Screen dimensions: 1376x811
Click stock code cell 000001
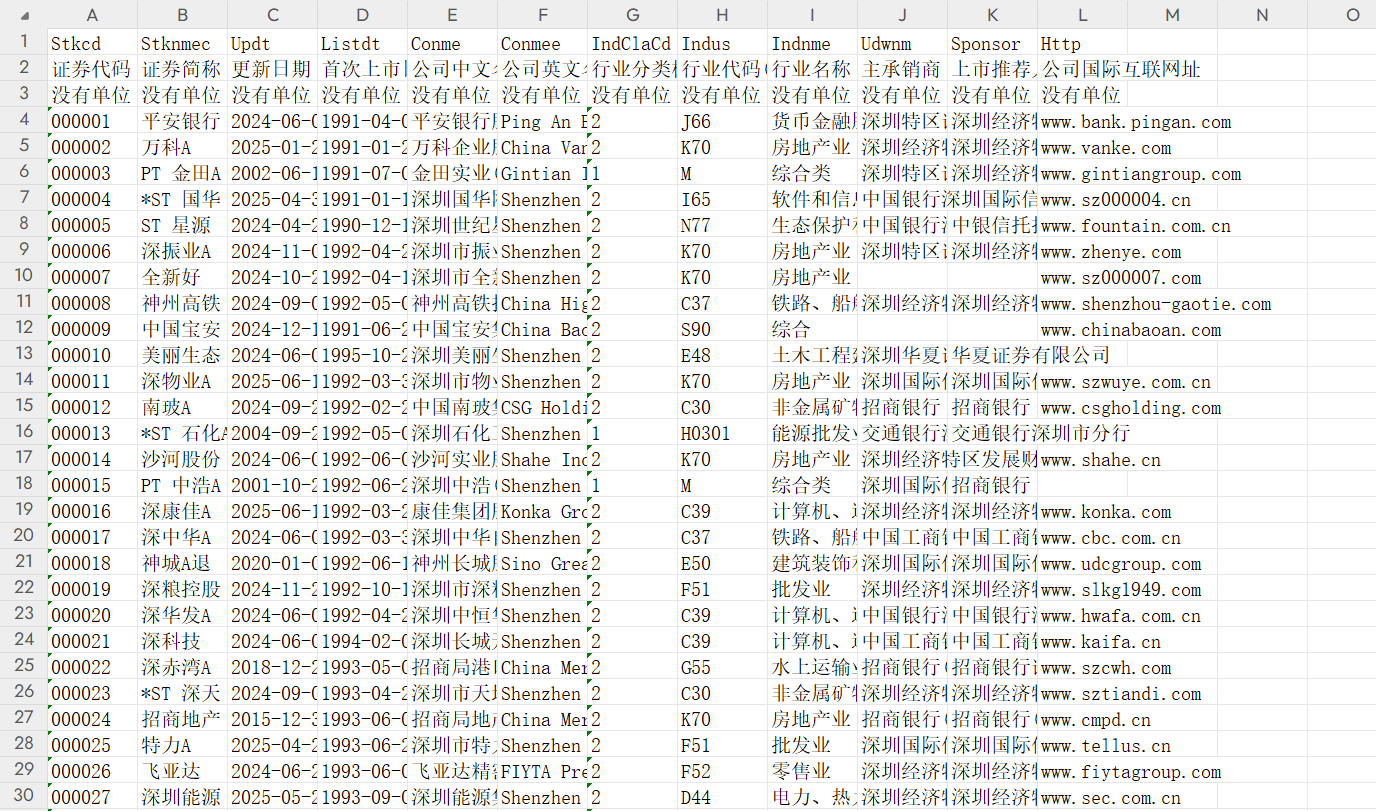[x=93, y=121]
